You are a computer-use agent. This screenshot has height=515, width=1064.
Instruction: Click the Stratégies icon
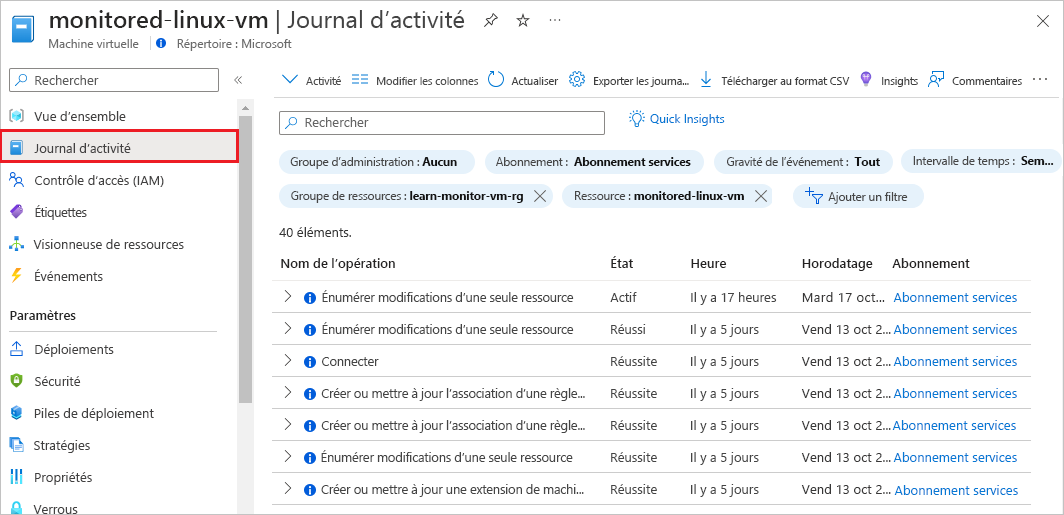pyautogui.click(x=17, y=445)
